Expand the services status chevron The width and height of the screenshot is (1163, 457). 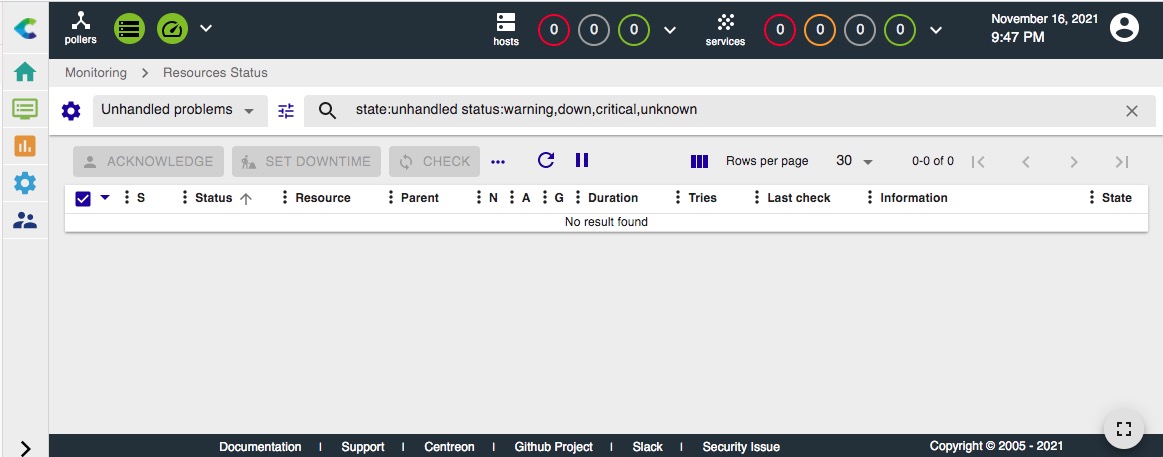point(935,29)
